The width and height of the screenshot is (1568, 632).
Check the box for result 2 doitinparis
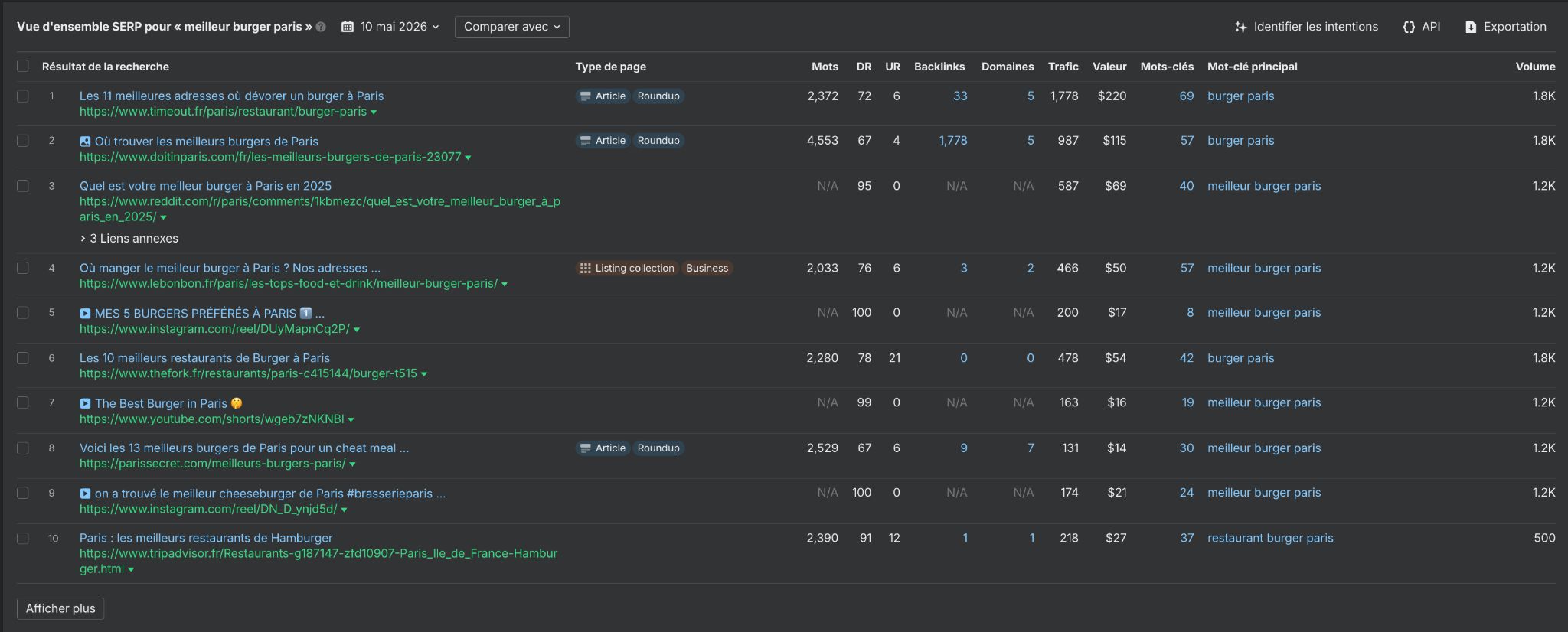pos(23,141)
